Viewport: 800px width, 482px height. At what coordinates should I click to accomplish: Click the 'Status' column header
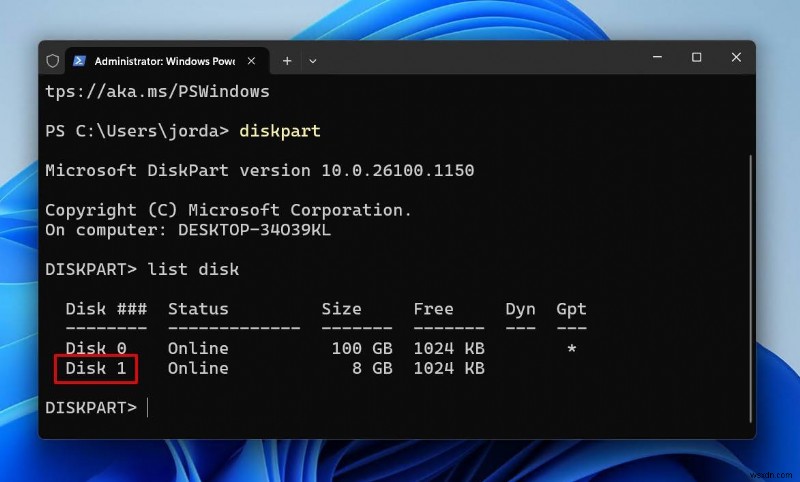point(198,309)
